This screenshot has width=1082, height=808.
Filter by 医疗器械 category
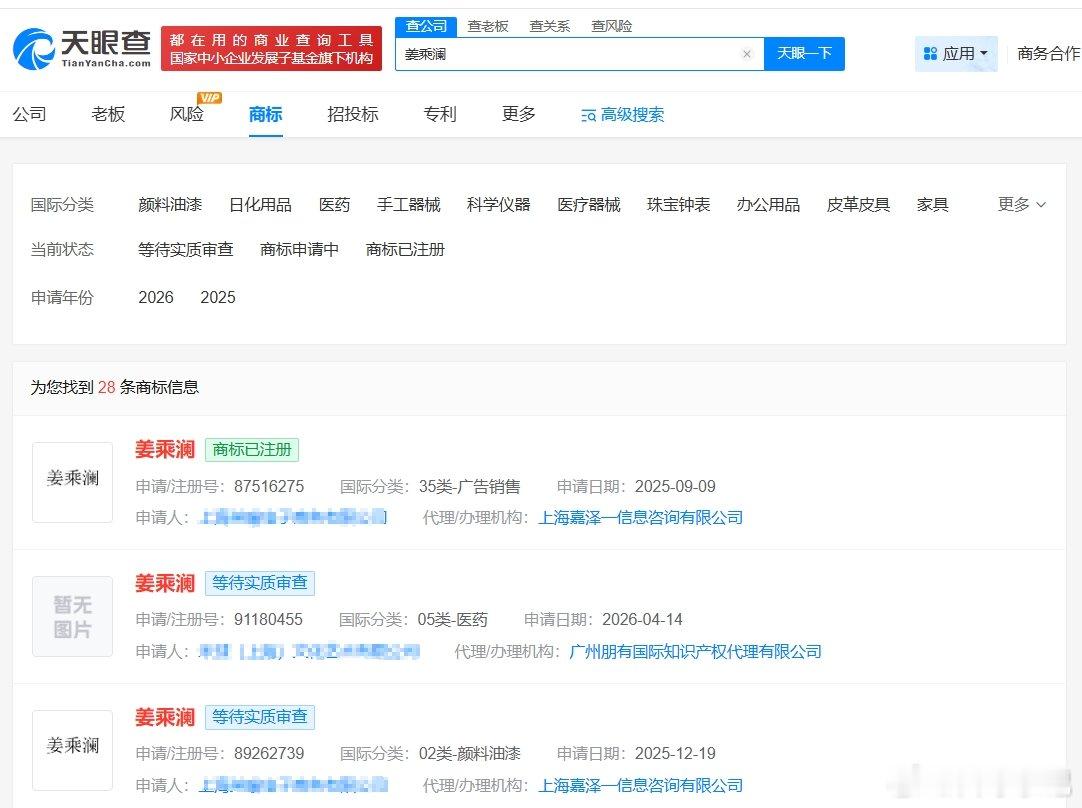click(589, 205)
